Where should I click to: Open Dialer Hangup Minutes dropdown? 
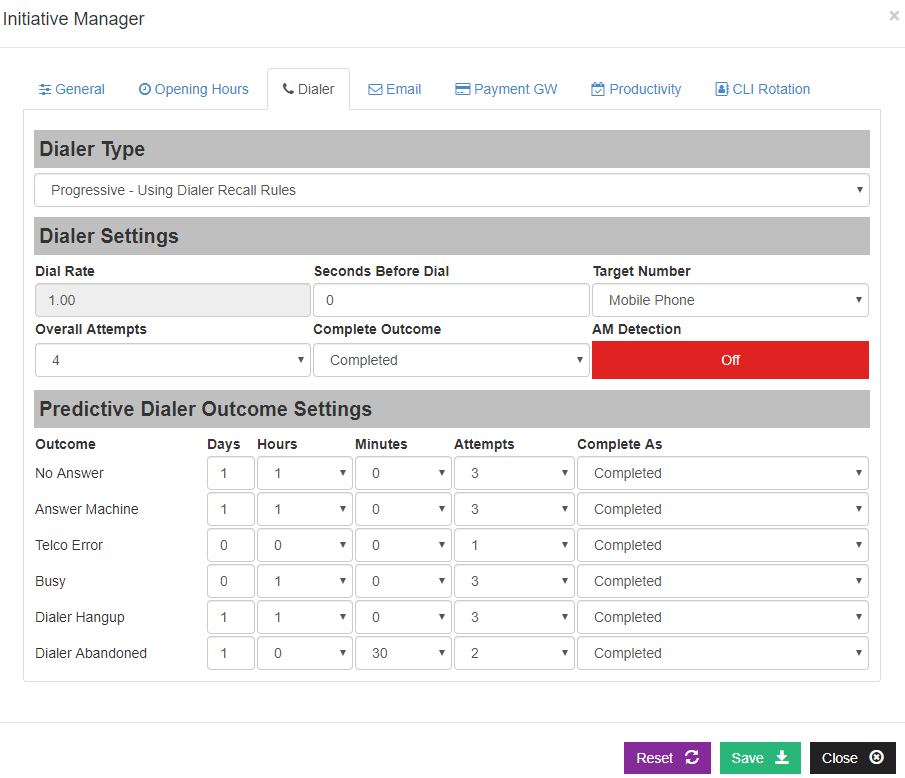pos(403,618)
